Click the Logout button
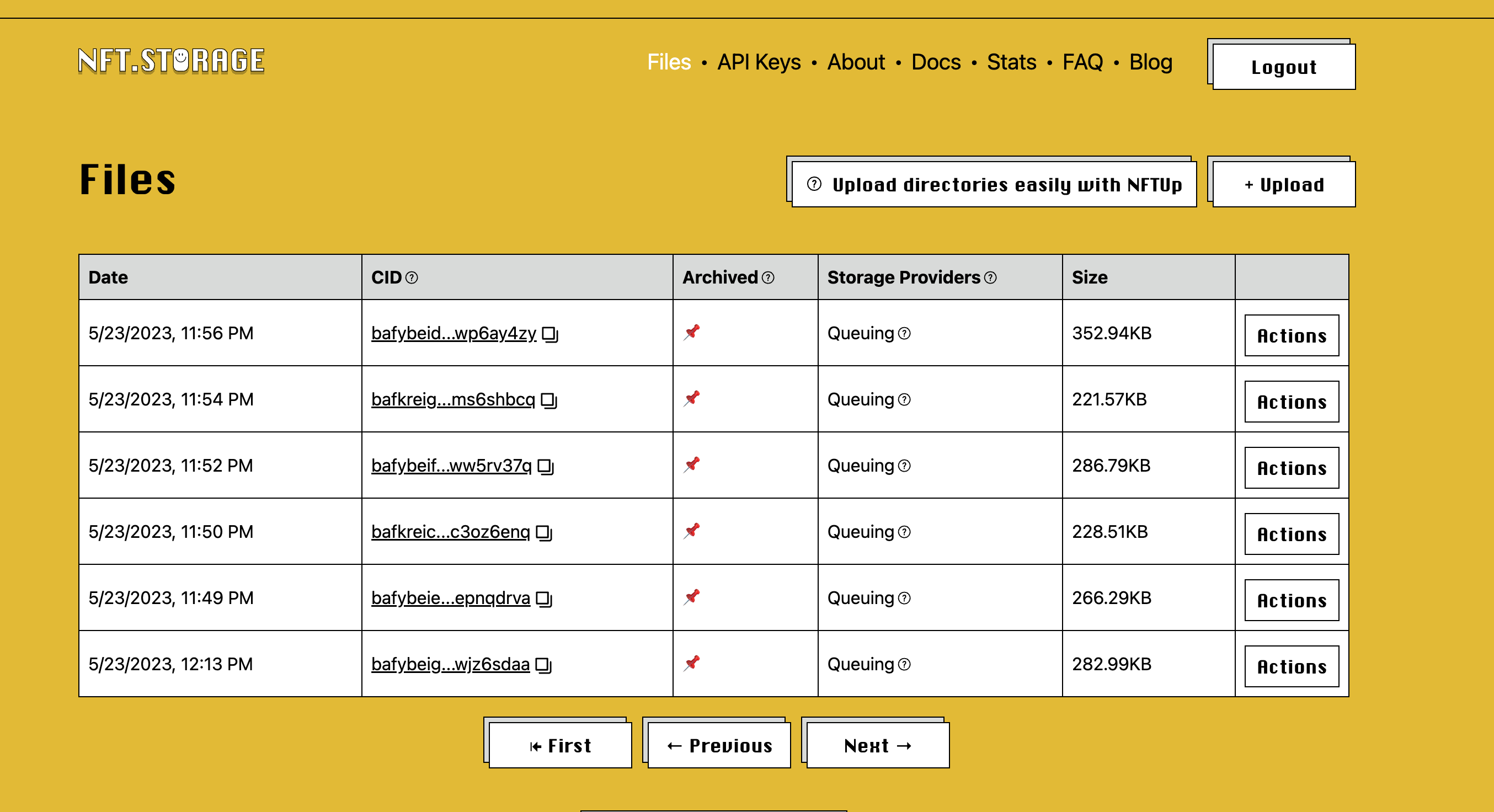 (x=1284, y=67)
